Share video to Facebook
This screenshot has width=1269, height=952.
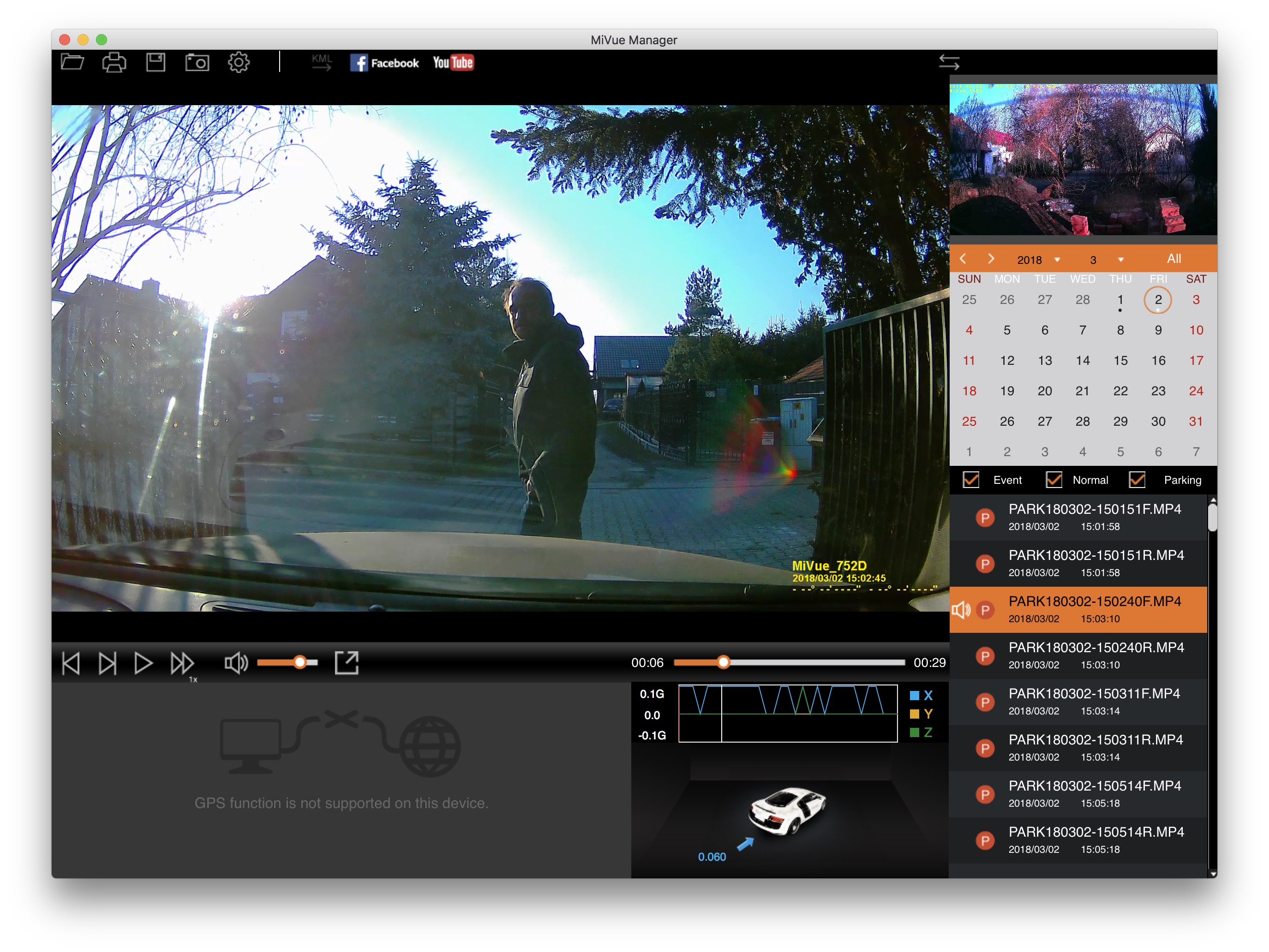click(384, 63)
